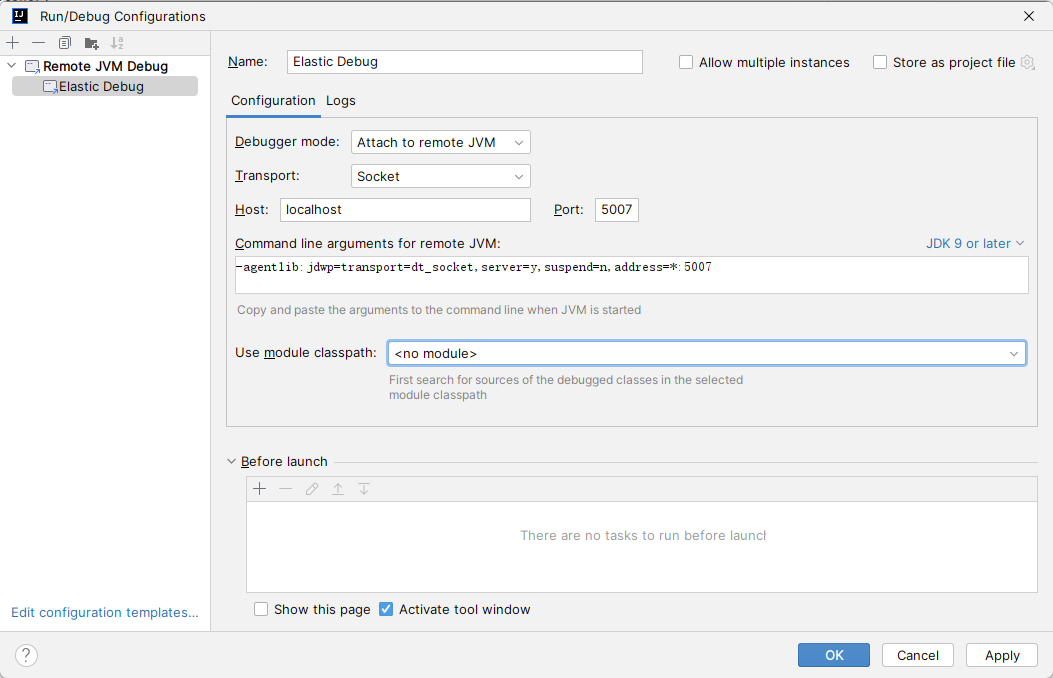
Task: Collapse Remote JVM Debug tree node
Action: (x=12, y=66)
